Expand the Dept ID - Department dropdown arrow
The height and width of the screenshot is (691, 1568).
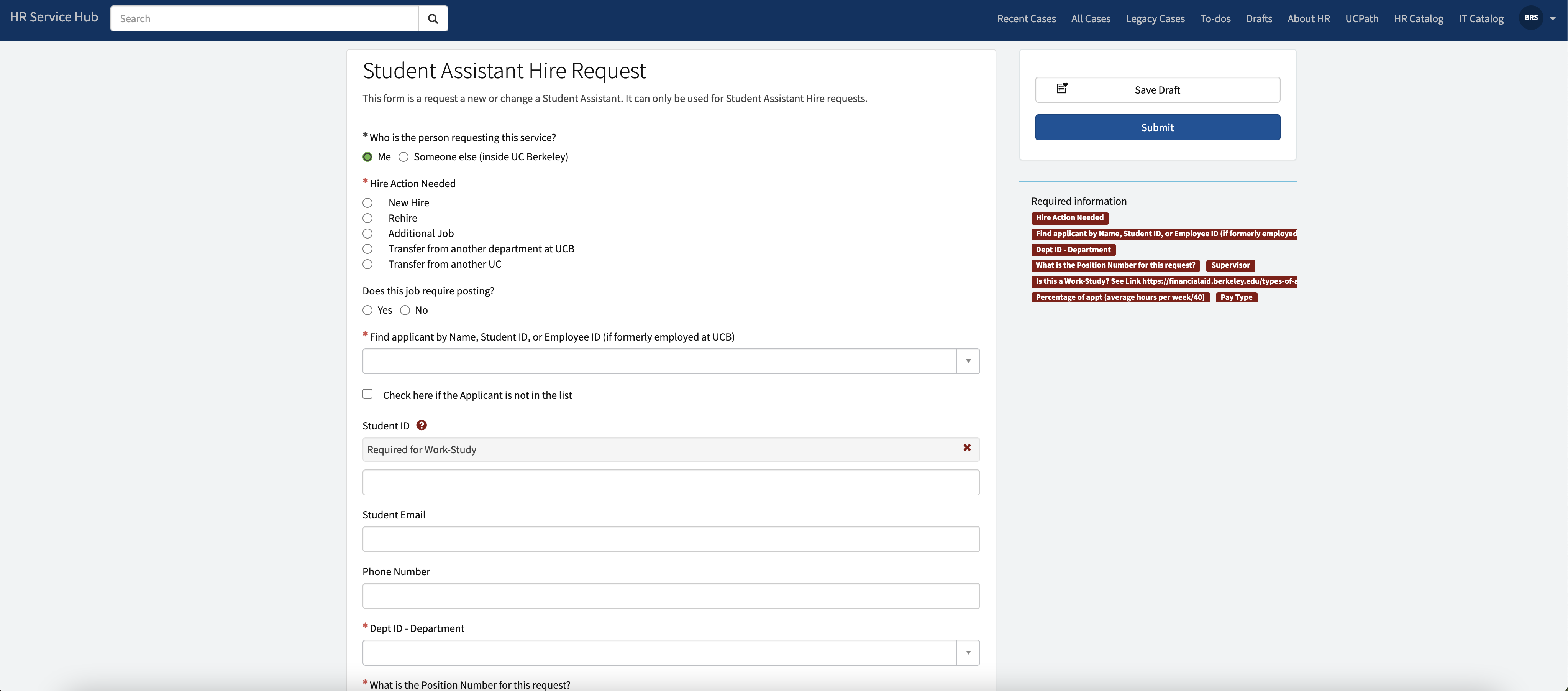coord(968,653)
